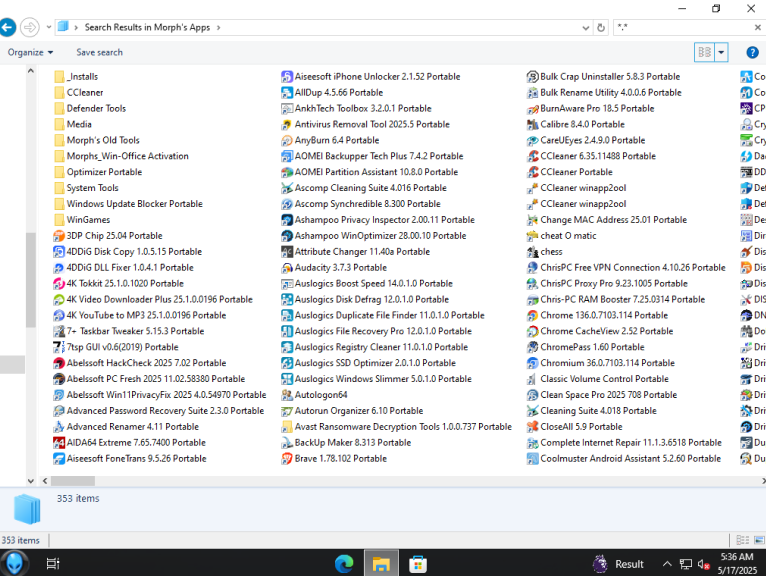This screenshot has height=576, width=766.
Task: Clear the search box with X
Action: (x=757, y=28)
